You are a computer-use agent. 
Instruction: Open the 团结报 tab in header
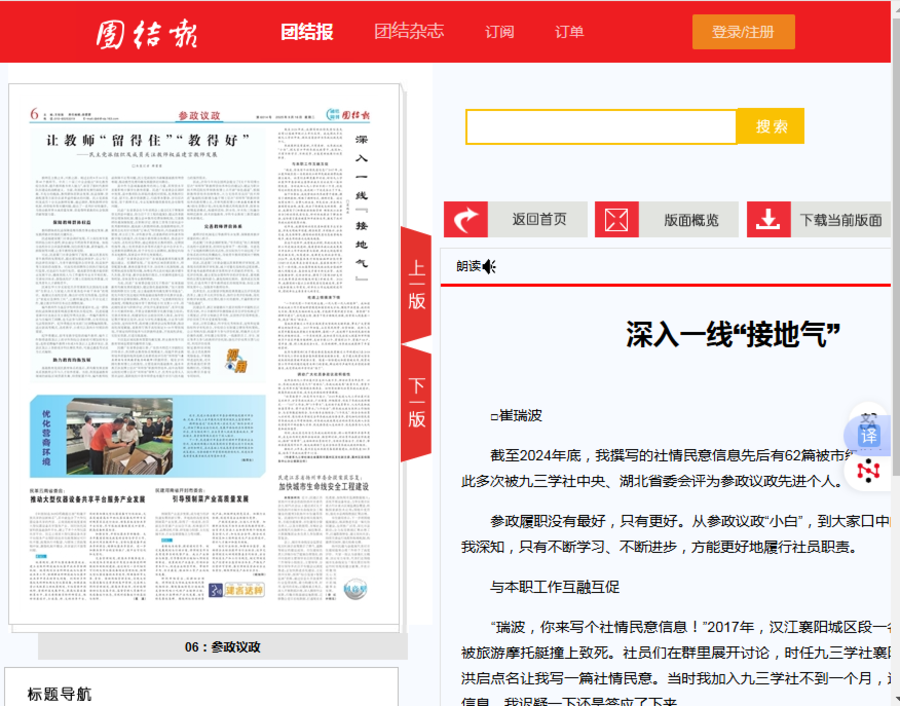coord(307,31)
